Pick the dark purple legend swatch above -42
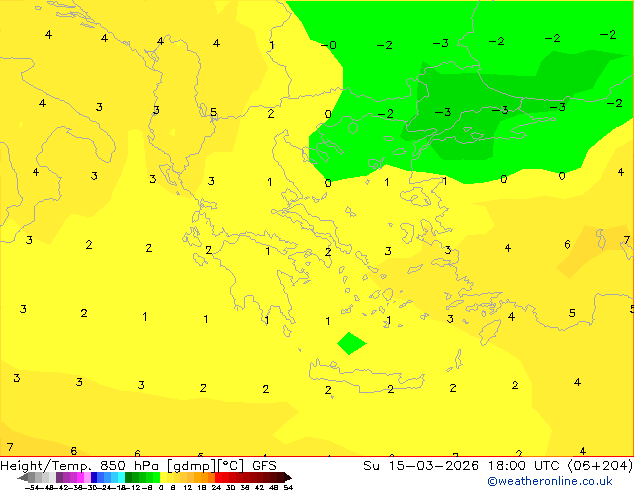This screenshot has width=634, height=490. coord(59,478)
